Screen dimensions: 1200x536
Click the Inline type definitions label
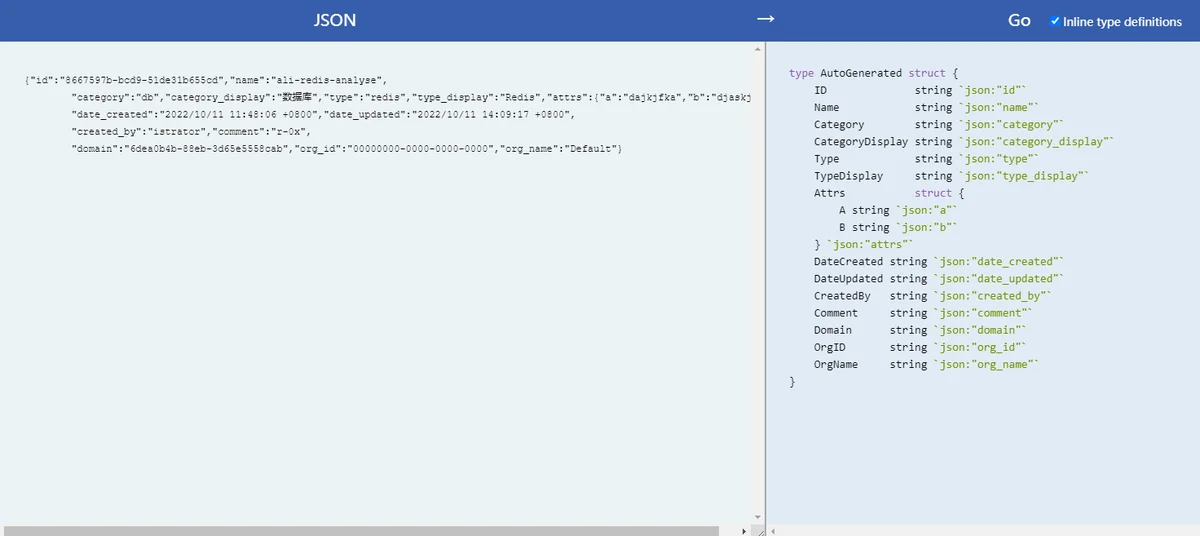pos(1122,21)
